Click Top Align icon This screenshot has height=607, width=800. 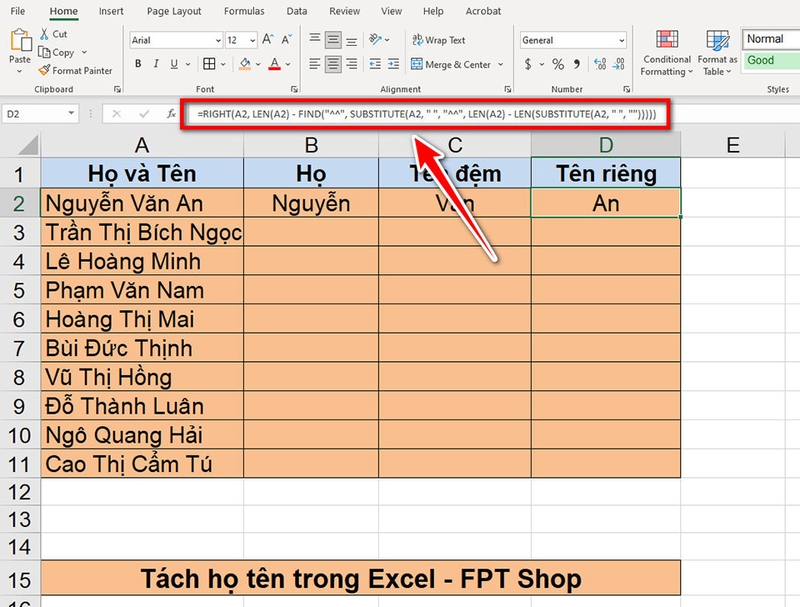coord(315,39)
